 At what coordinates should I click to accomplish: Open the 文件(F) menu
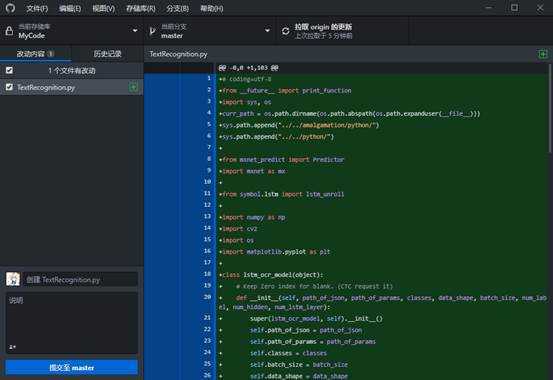37,8
